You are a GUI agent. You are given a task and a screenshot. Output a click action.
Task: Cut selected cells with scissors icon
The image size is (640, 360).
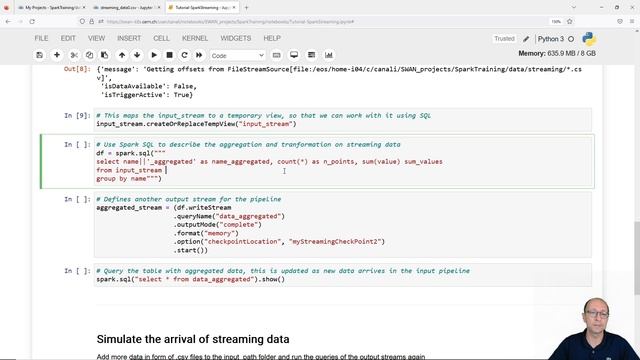click(74, 55)
